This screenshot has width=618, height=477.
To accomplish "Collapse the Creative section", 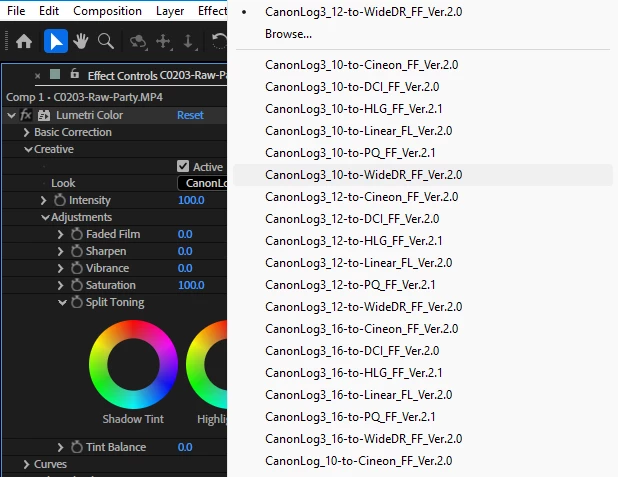I will [x=28, y=149].
